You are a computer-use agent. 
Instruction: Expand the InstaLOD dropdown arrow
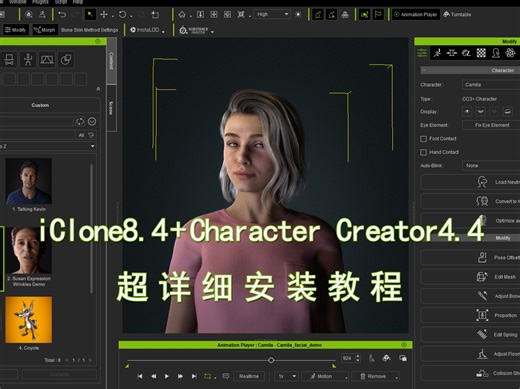click(163, 32)
